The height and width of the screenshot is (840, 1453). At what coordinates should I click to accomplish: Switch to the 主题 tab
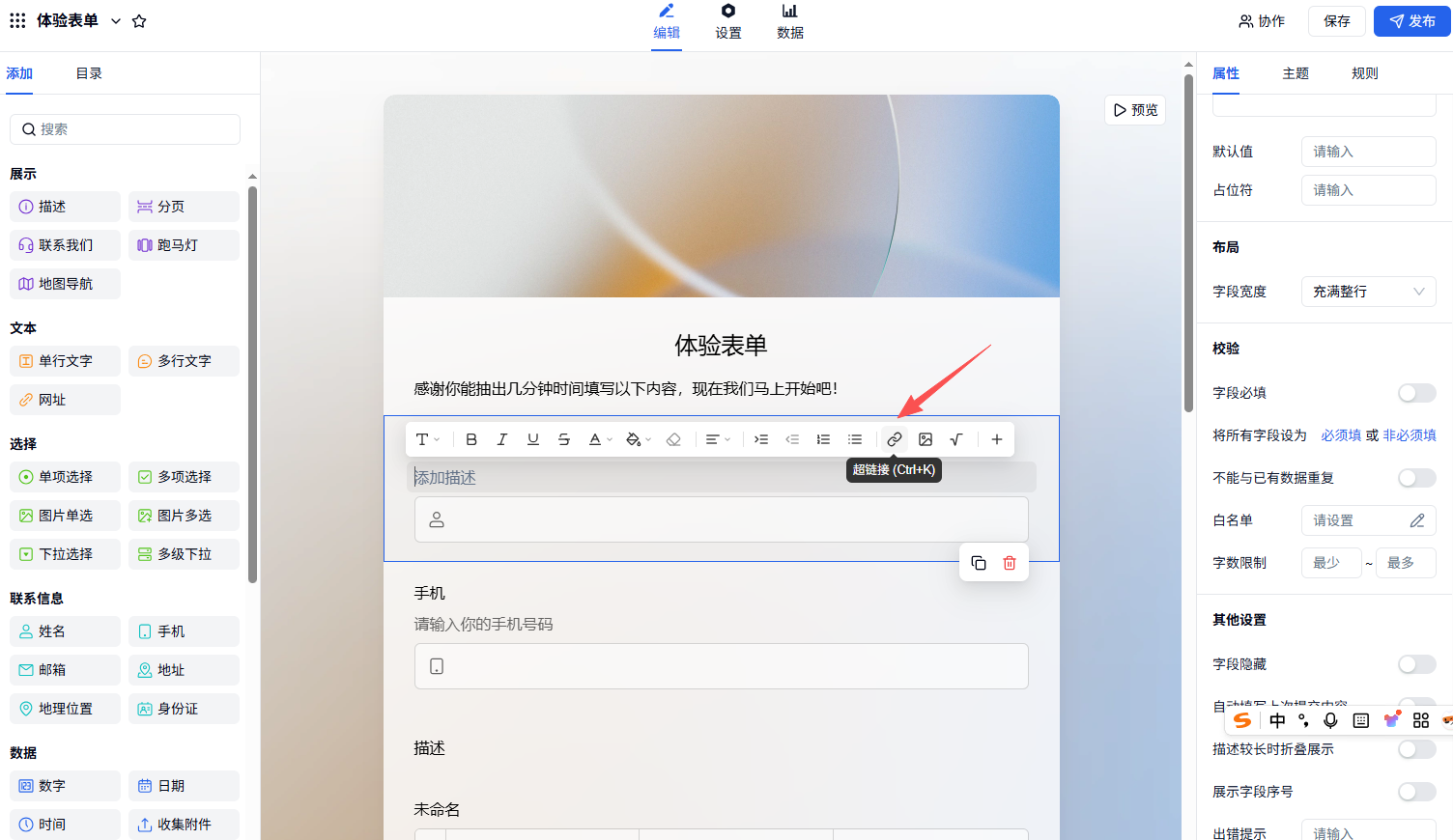[x=1296, y=73]
